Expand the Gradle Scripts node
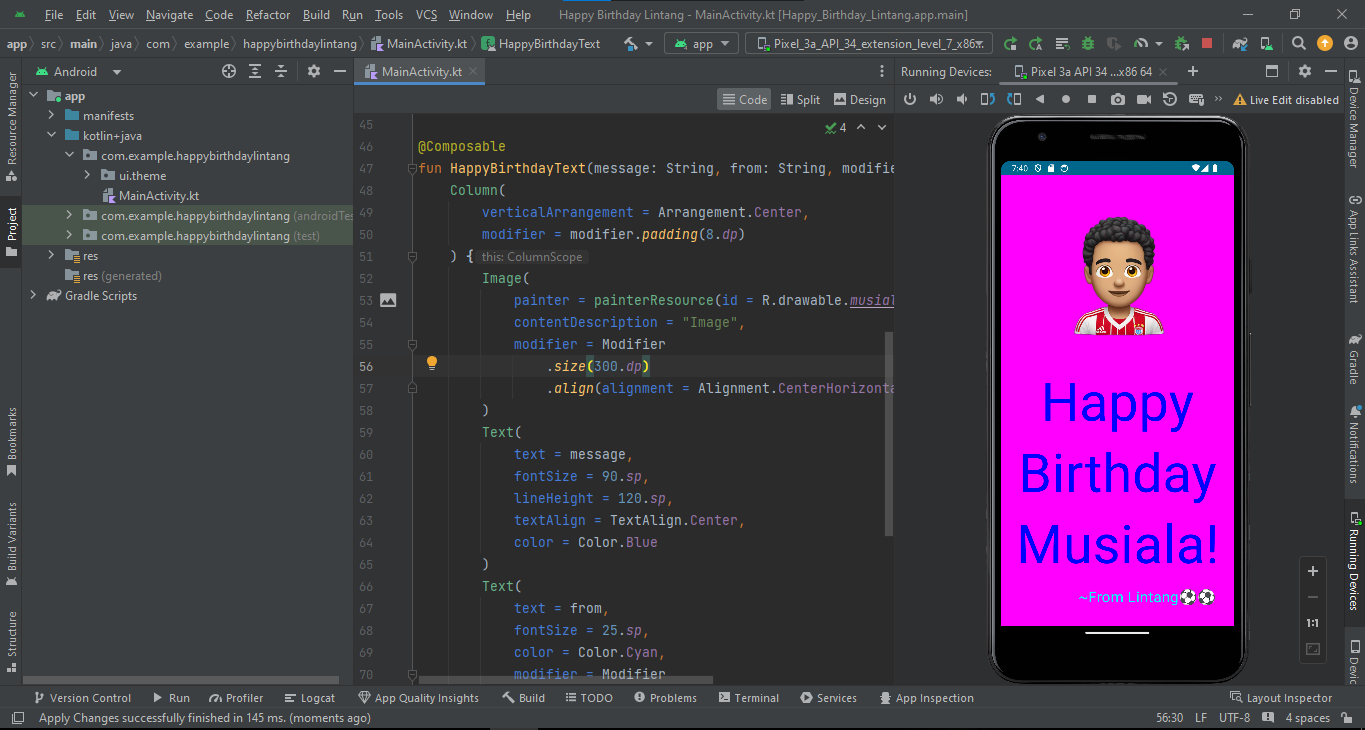 [x=34, y=296]
